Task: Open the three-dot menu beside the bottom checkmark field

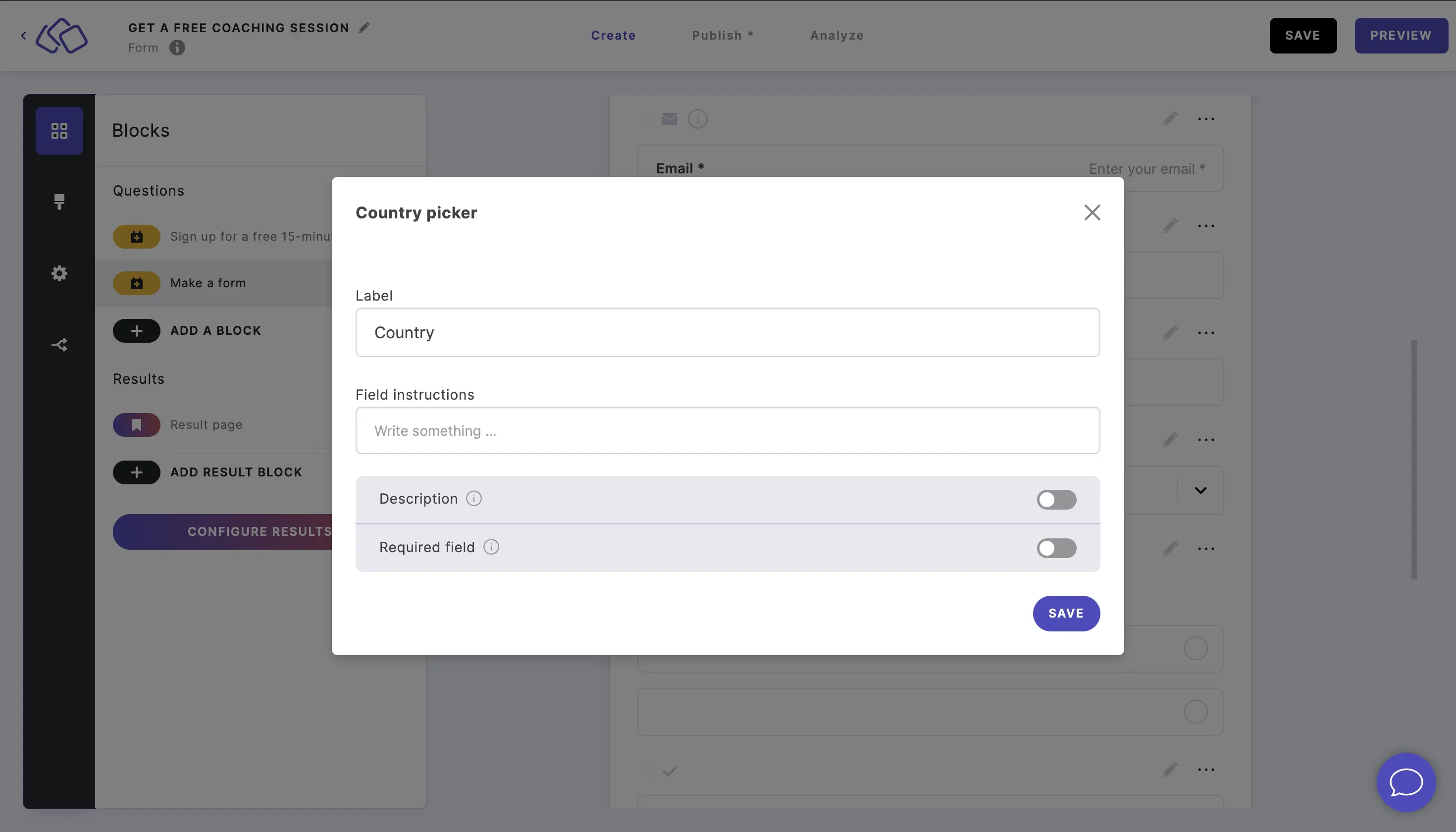Action: 1206,770
